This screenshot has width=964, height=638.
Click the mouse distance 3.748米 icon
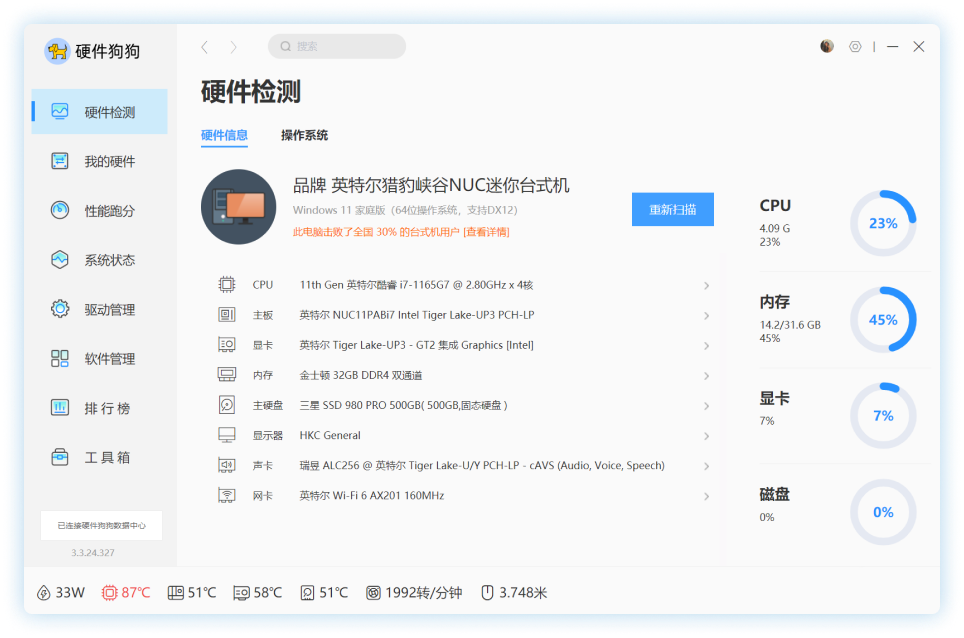[487, 593]
